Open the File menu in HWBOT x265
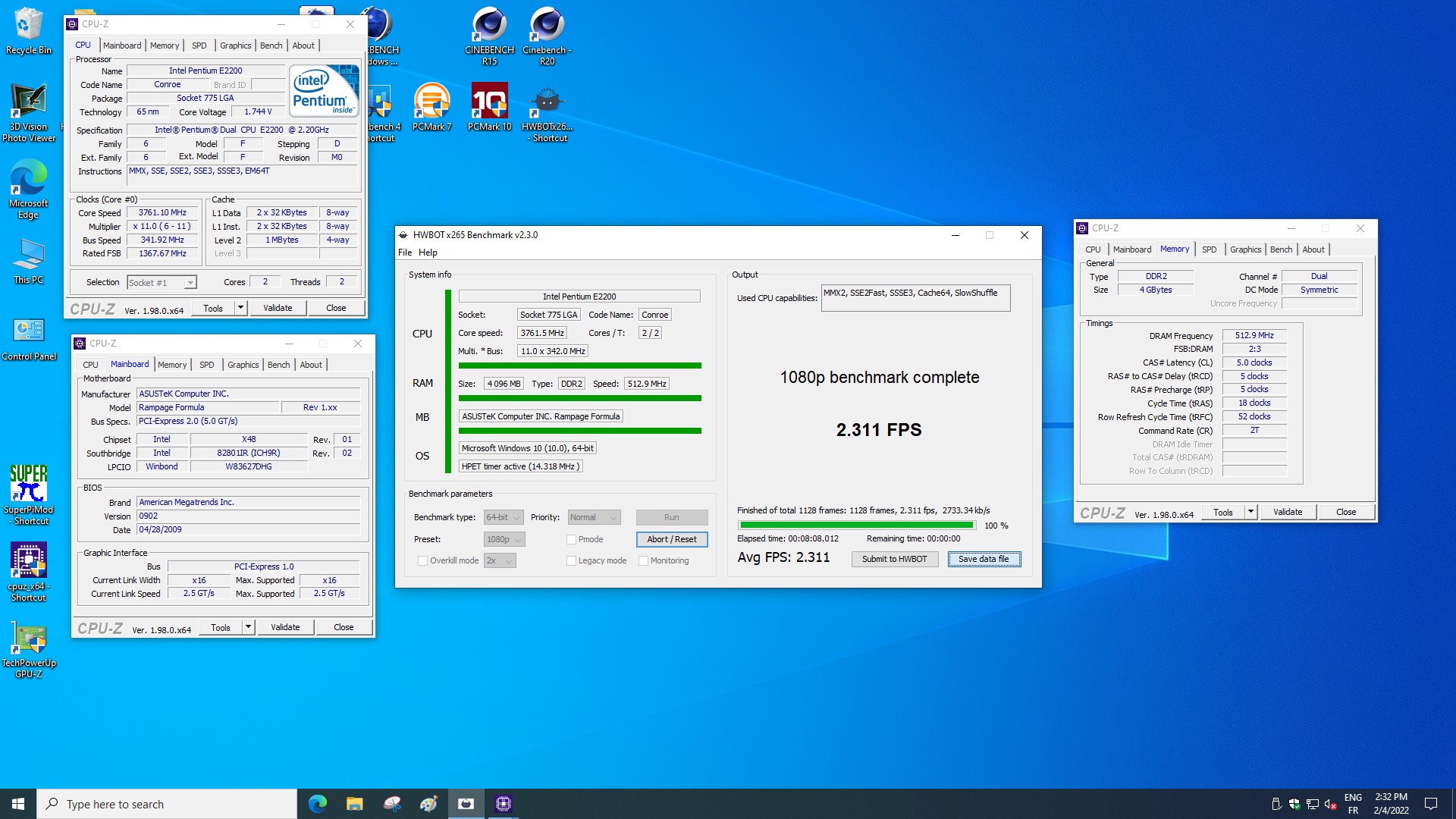1456x819 pixels. pos(405,253)
